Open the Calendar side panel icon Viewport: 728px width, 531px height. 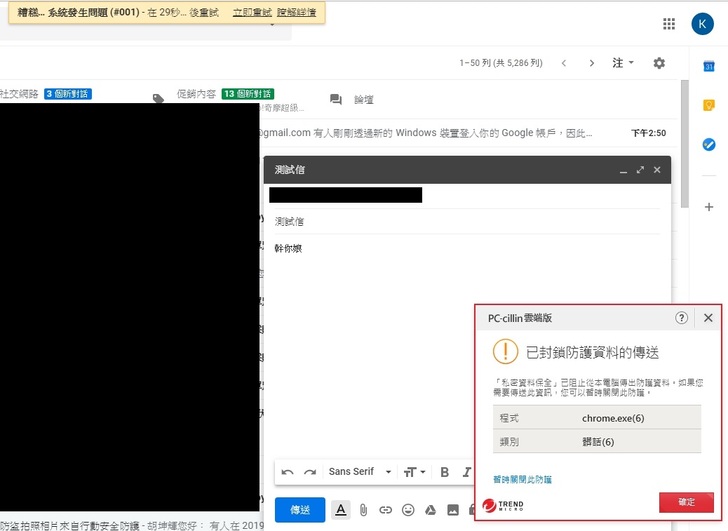(x=708, y=66)
